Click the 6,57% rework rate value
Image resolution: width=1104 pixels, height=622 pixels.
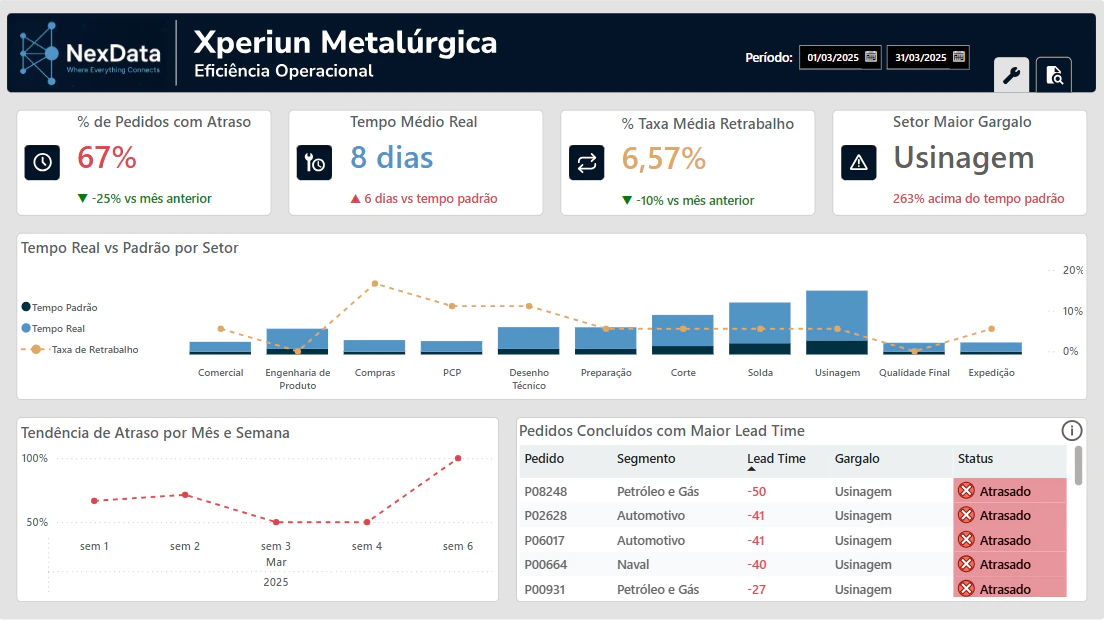(663, 159)
